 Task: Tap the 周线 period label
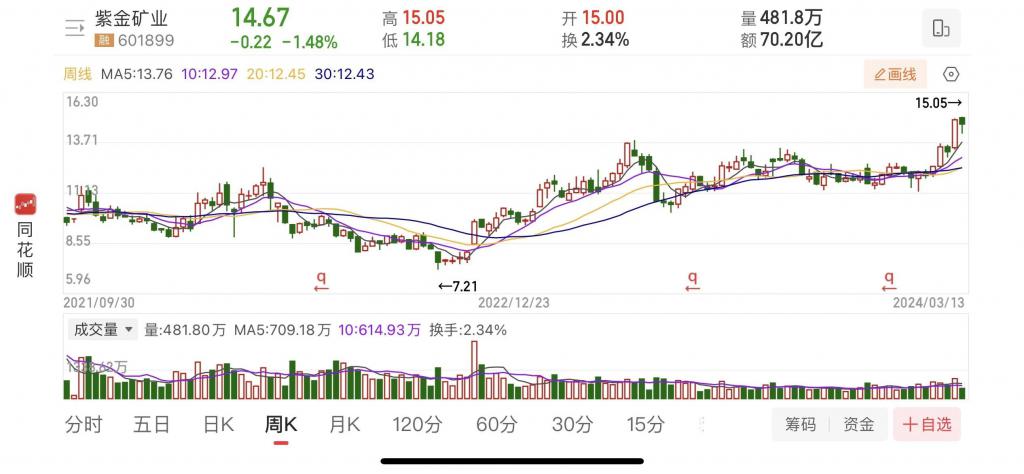78,74
